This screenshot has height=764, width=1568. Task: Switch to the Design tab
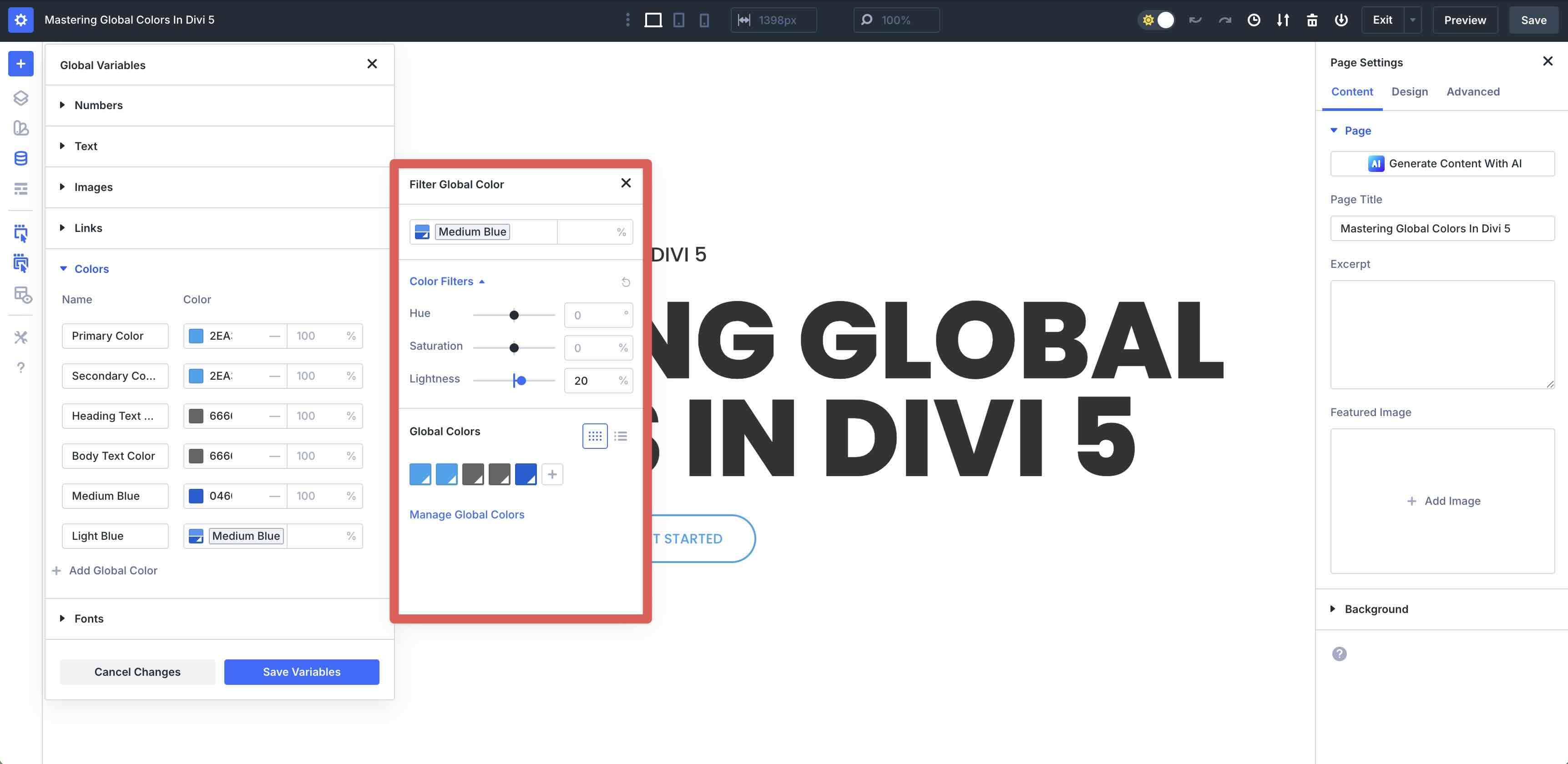[1409, 92]
